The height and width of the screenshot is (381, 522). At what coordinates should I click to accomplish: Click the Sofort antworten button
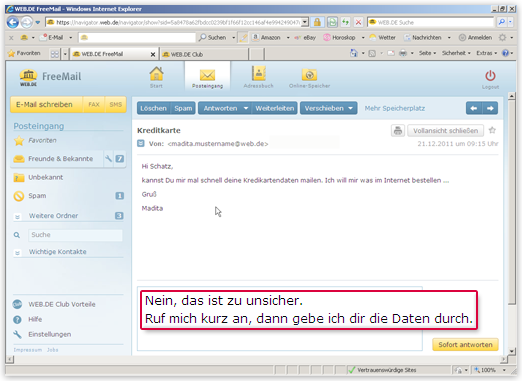tap(465, 345)
